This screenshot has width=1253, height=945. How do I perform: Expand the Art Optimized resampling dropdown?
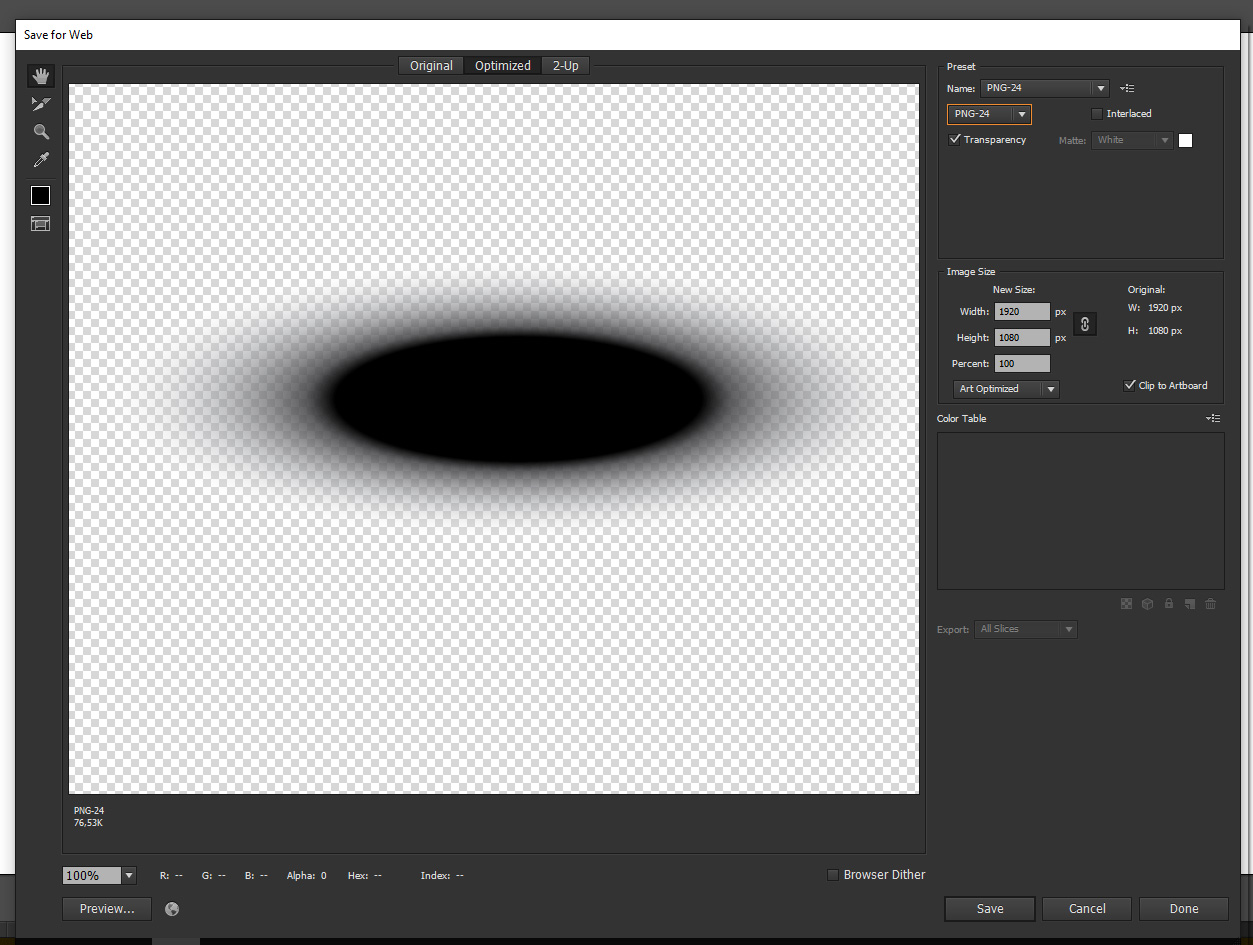[1049, 389]
